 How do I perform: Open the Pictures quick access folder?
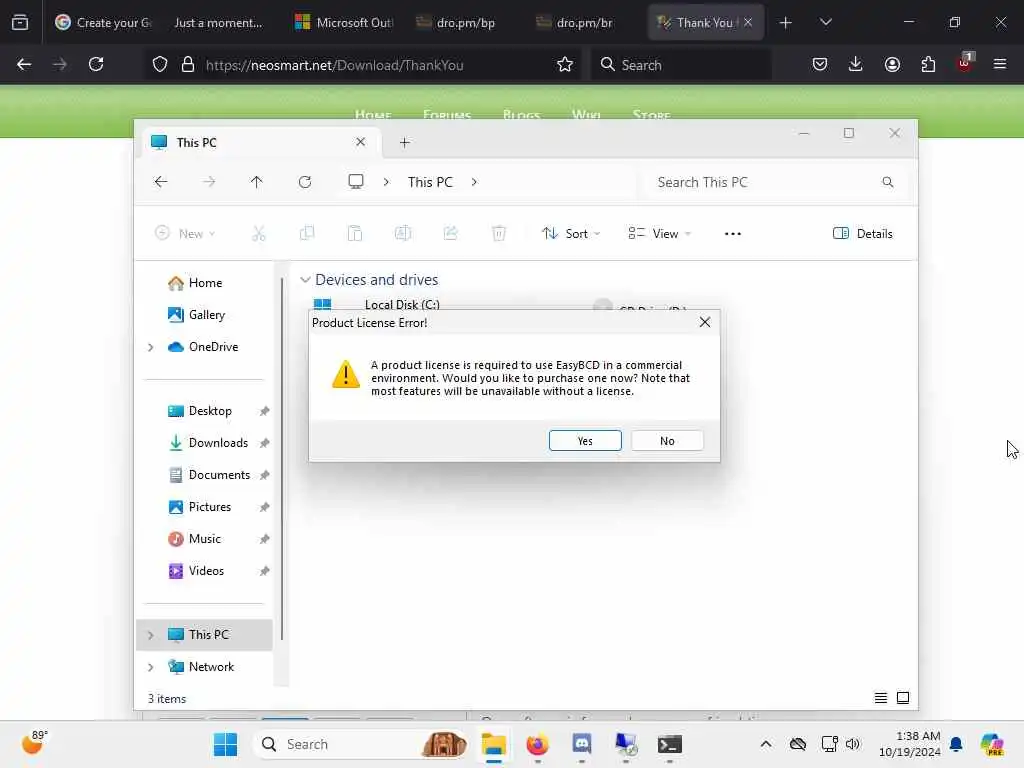coord(210,507)
